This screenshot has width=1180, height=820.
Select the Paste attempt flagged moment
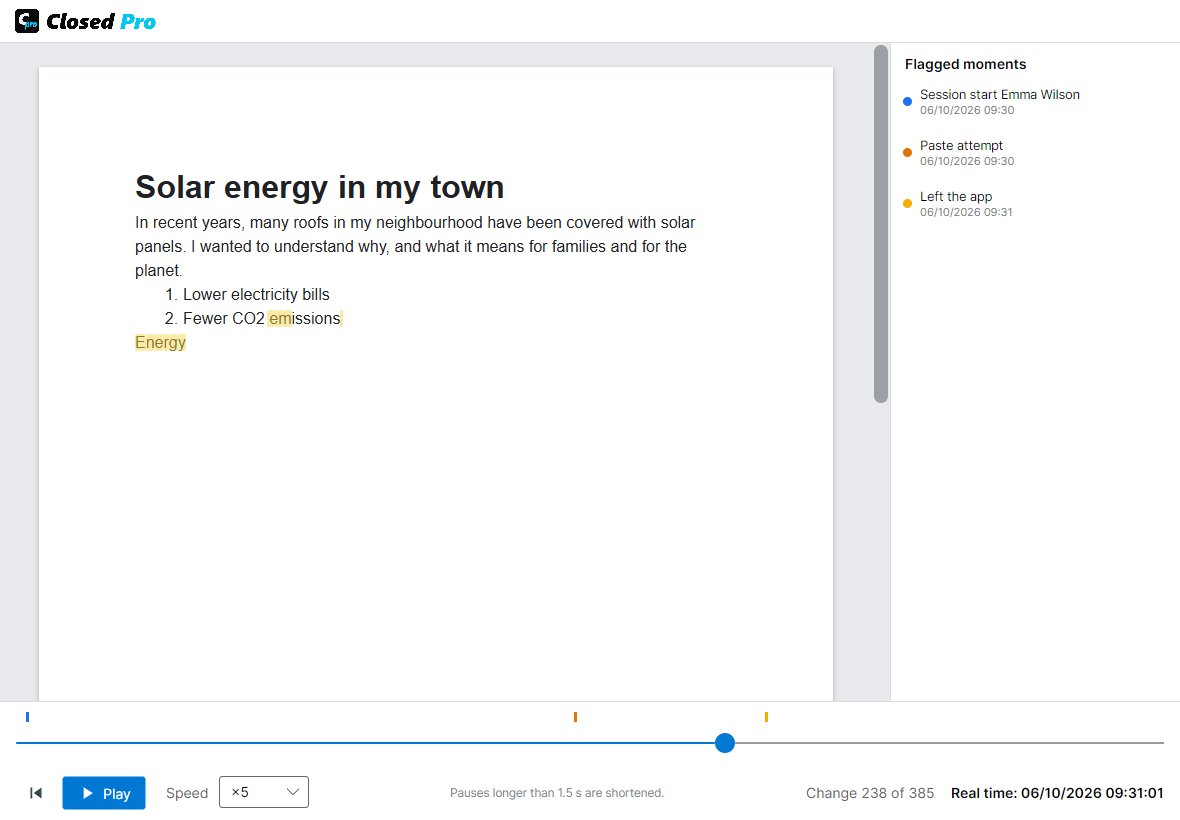click(960, 153)
